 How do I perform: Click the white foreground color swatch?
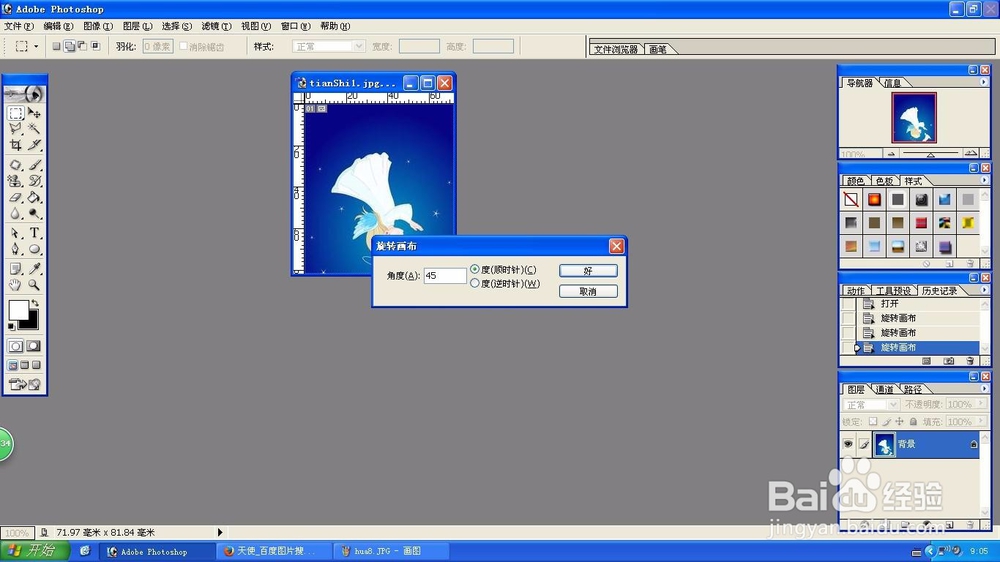[x=18, y=310]
